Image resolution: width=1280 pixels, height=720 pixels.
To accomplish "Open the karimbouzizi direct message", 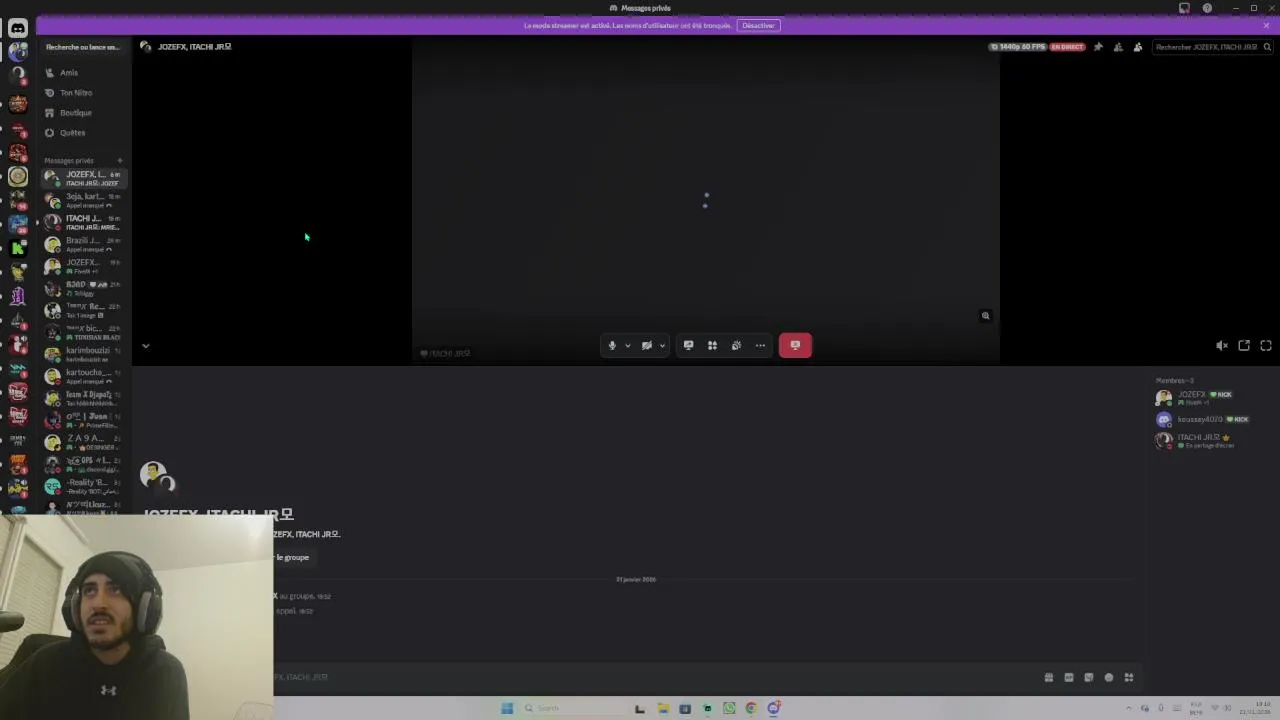I will [x=84, y=354].
